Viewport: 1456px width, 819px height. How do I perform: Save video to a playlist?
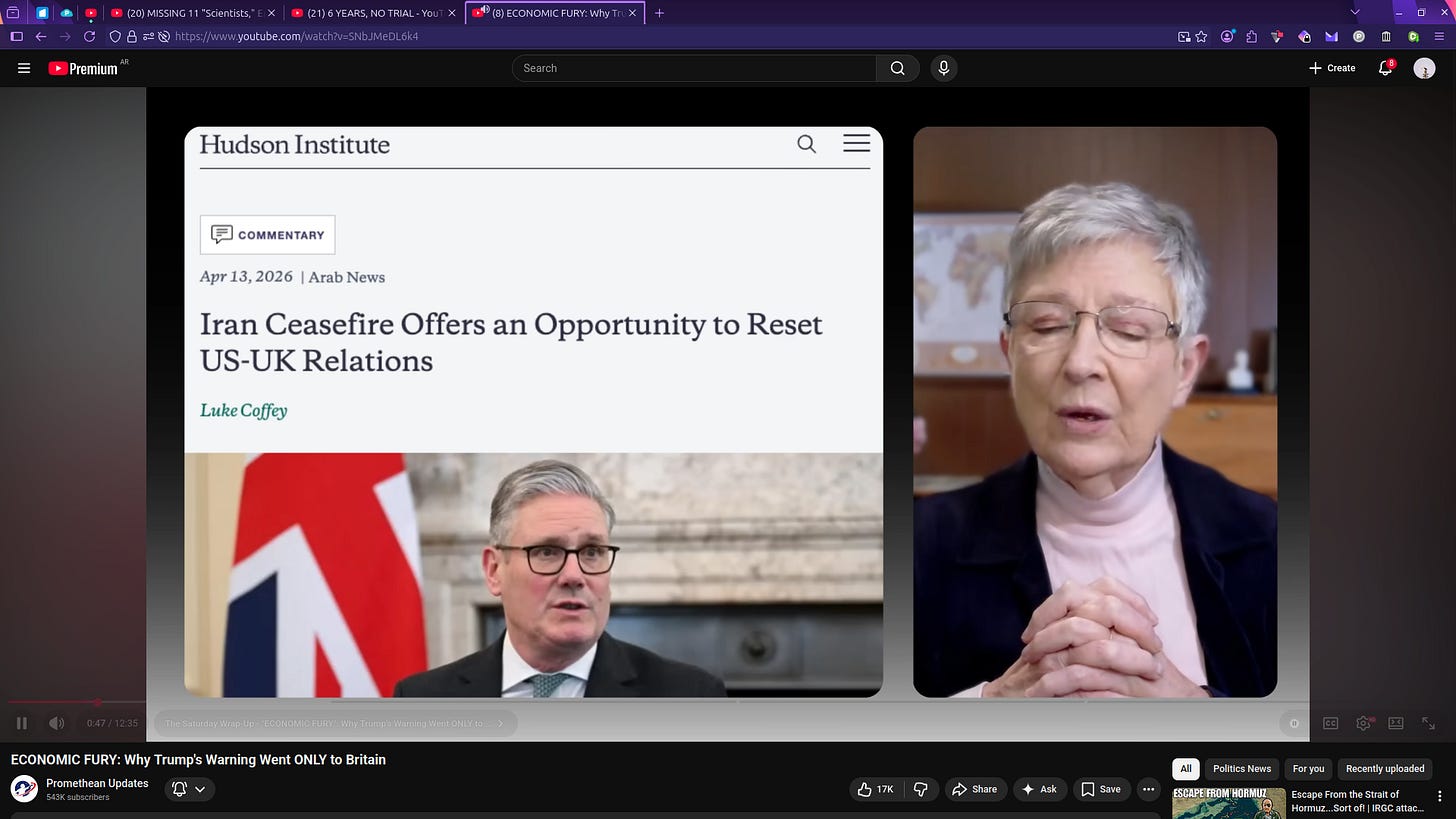click(x=1100, y=789)
